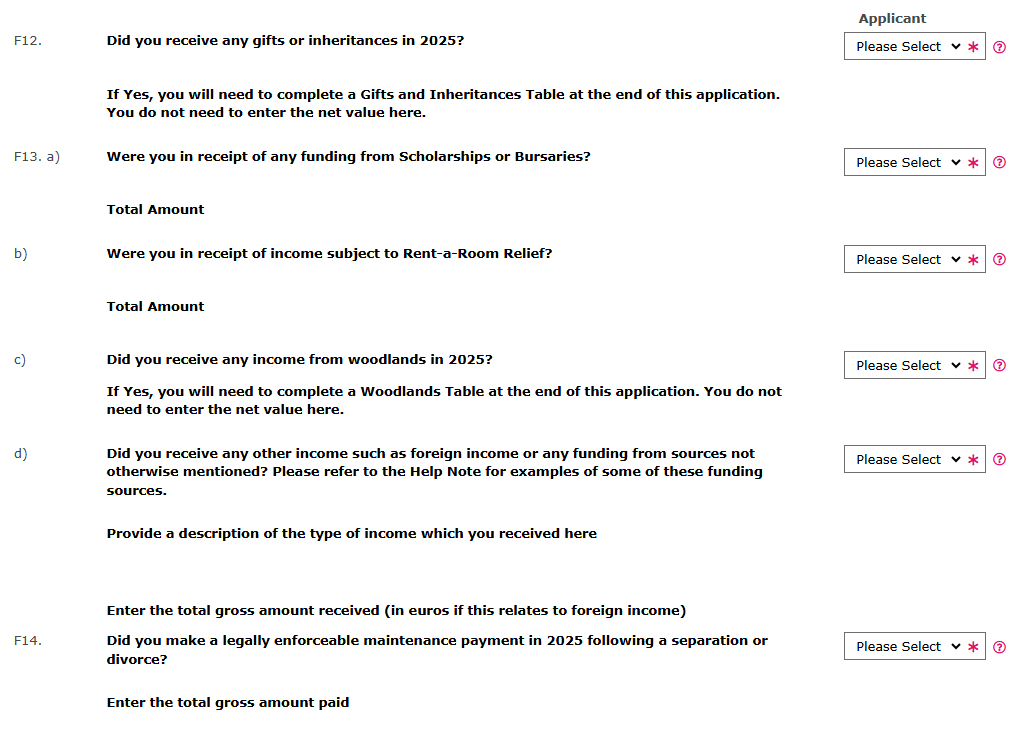
Task: Click required asterisk beside woodlands dropdown
Action: (x=973, y=366)
